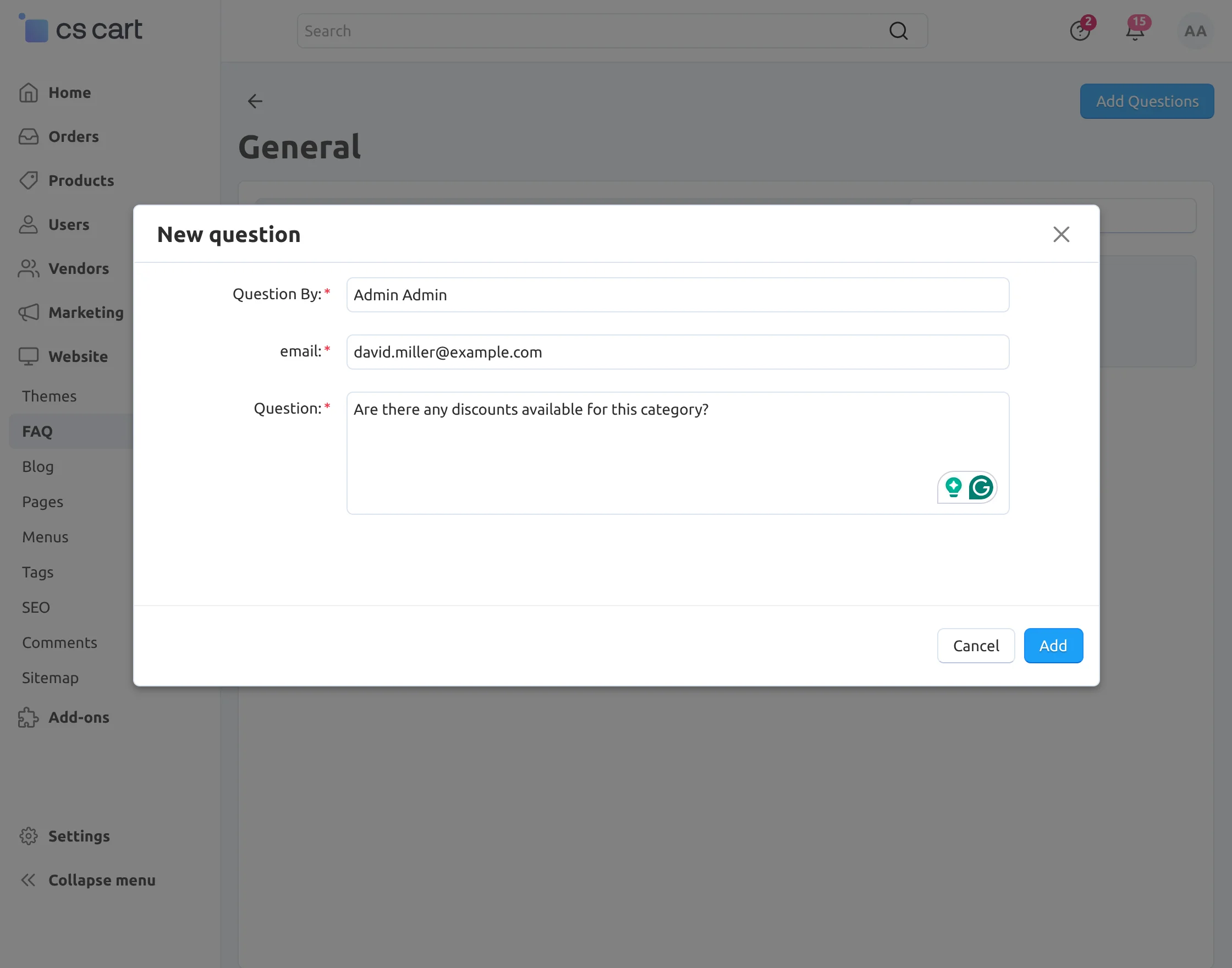Viewport: 1232px width, 968px height.
Task: Click the Question By input field
Action: pos(678,295)
